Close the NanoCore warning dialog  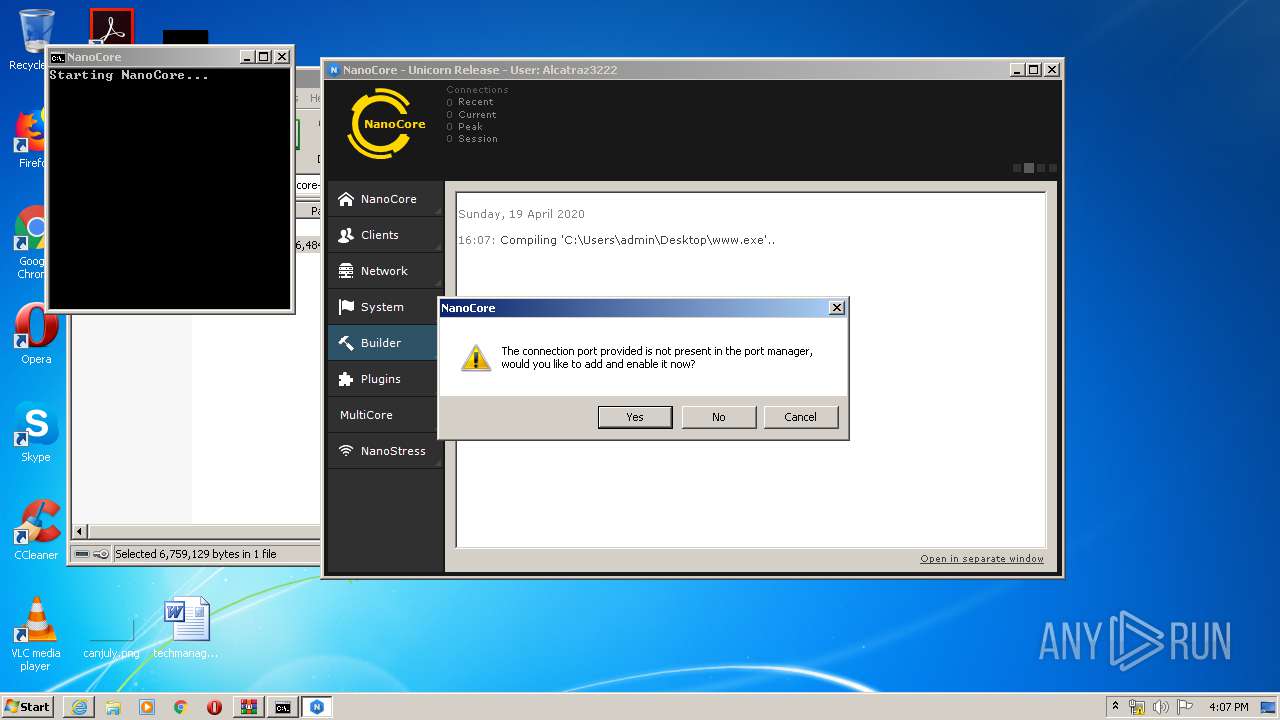coord(837,308)
